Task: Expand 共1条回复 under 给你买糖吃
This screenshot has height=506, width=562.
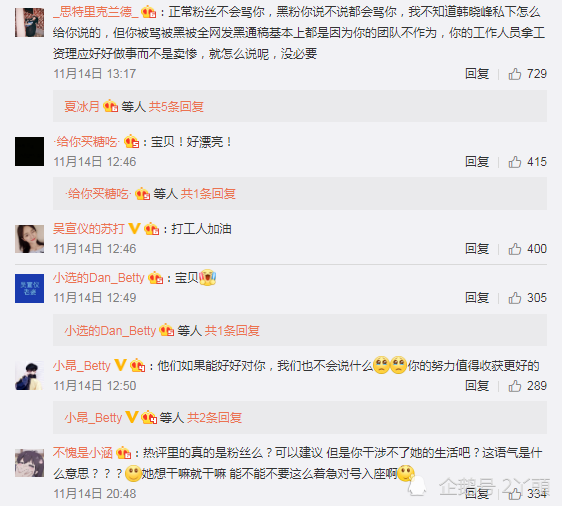Action: 208,194
